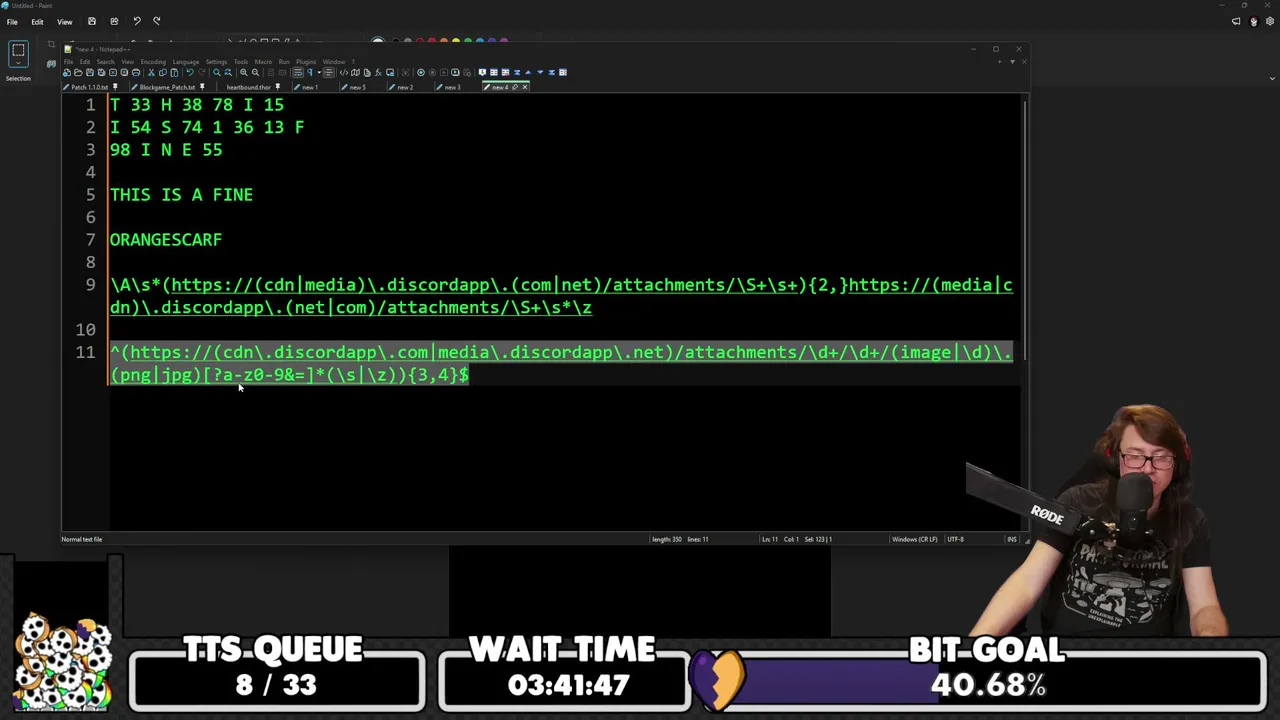Click the 'UTF-8' encoding status bar field
Image resolution: width=1280 pixels, height=720 pixels.
pyautogui.click(x=956, y=539)
